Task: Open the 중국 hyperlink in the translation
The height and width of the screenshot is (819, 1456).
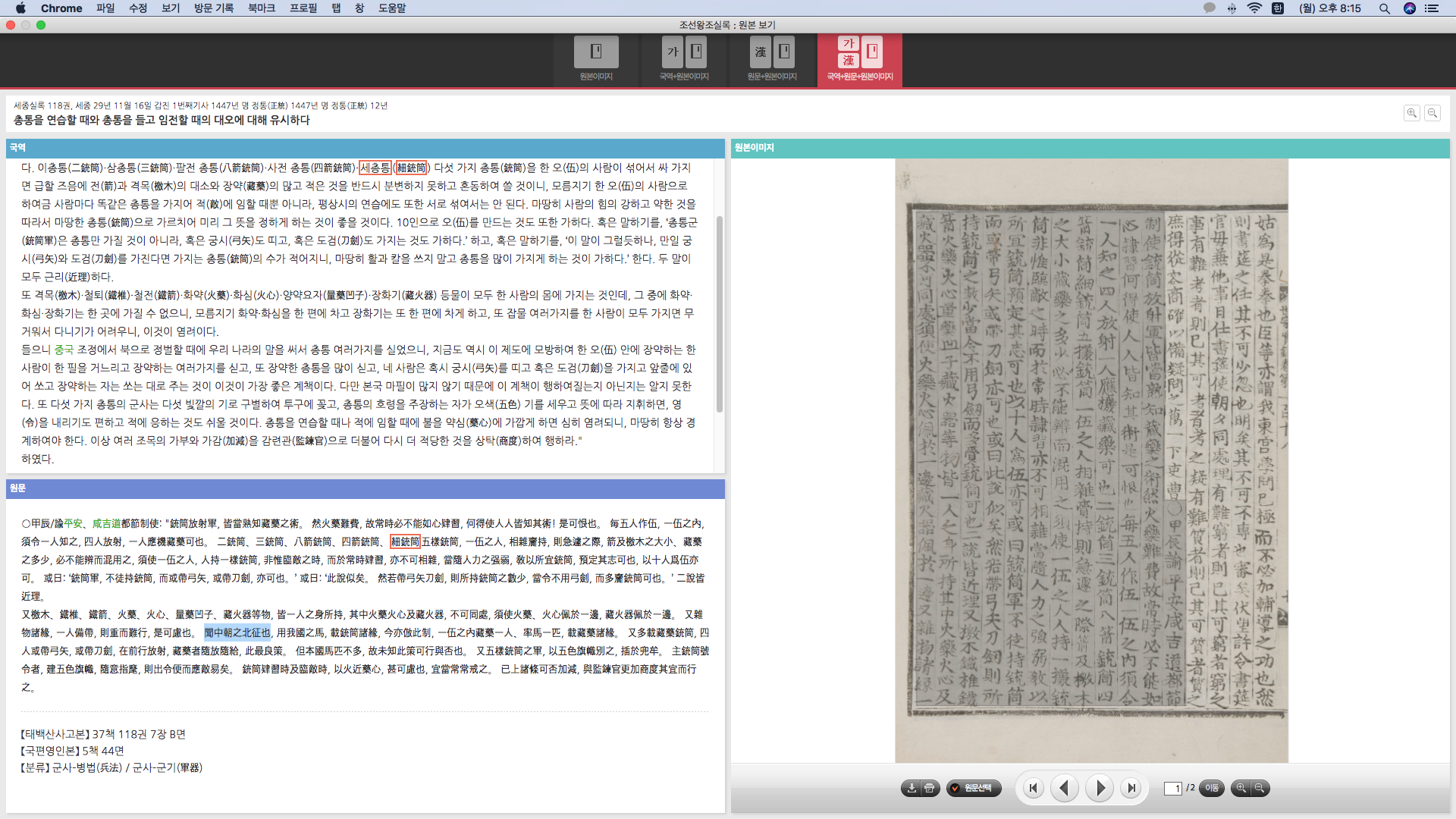Action: pos(64,350)
